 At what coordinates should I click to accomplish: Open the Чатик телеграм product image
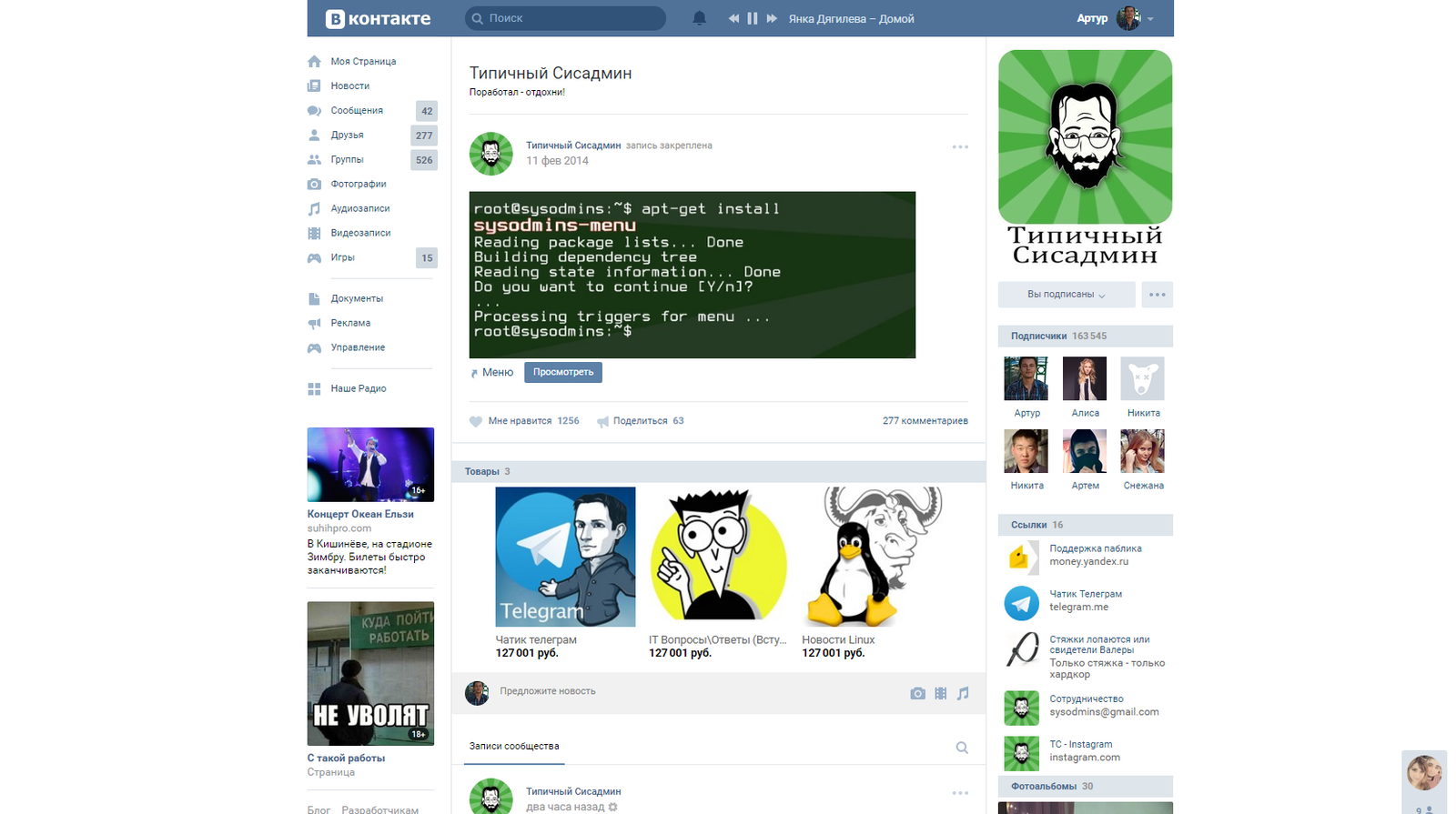point(565,557)
